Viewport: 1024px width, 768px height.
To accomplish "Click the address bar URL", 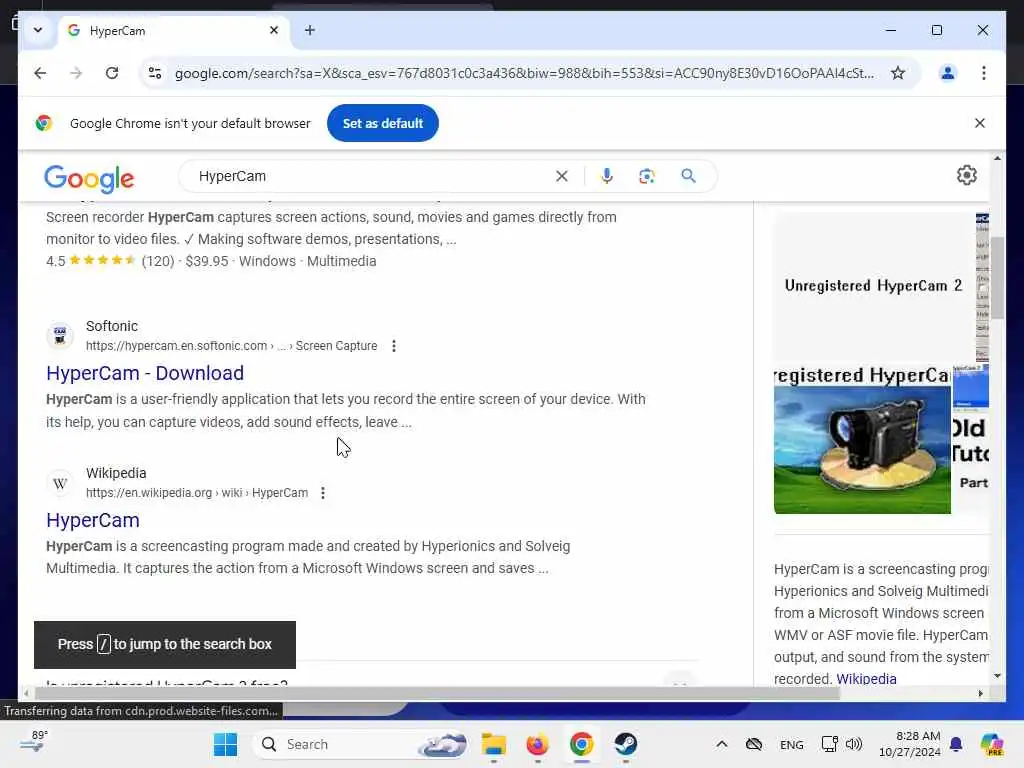I will tap(524, 73).
